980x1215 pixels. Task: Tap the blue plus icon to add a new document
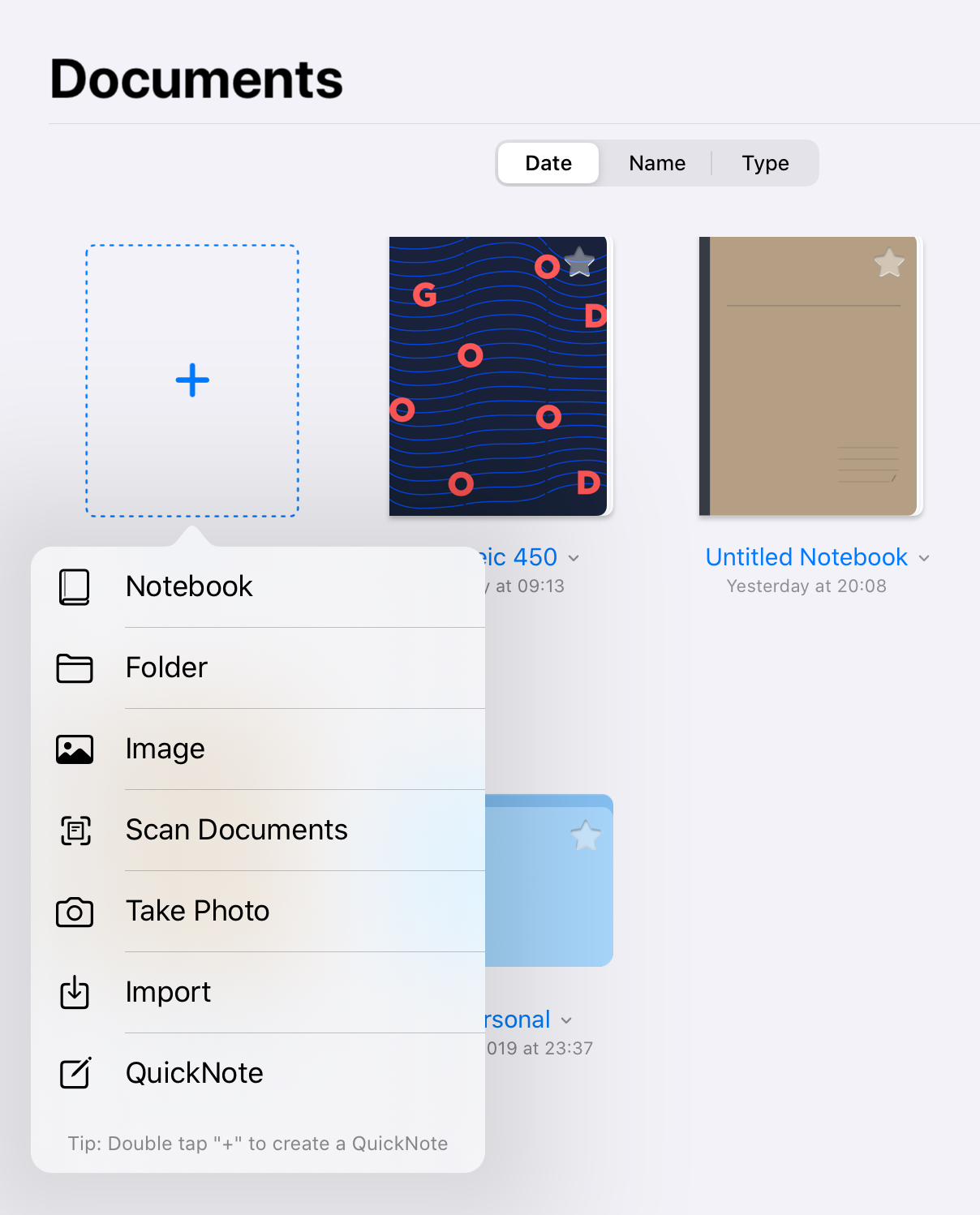[192, 380]
